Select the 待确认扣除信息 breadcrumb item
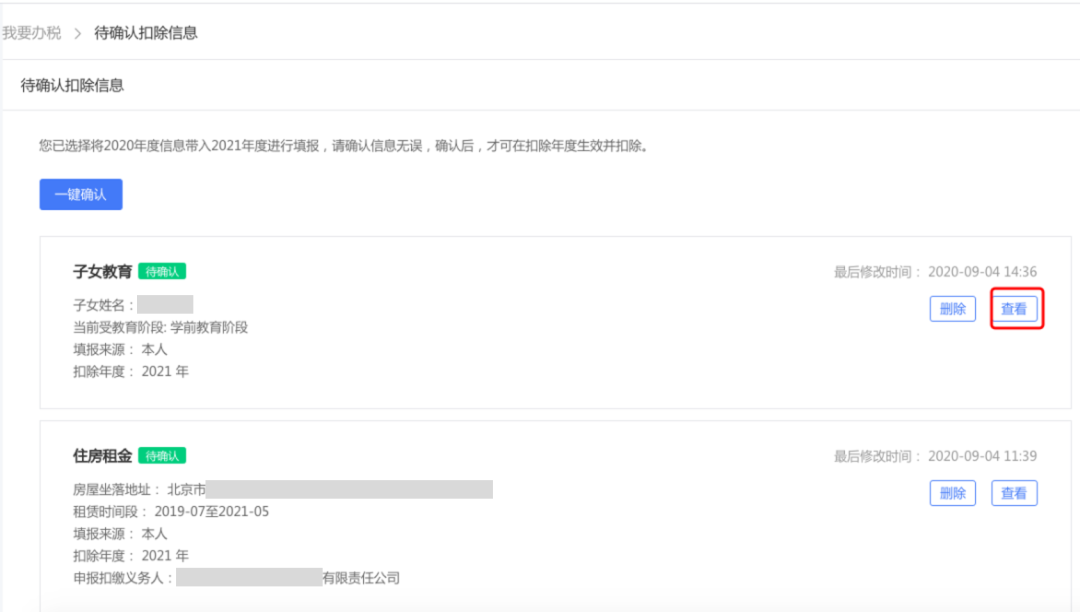 pos(146,33)
